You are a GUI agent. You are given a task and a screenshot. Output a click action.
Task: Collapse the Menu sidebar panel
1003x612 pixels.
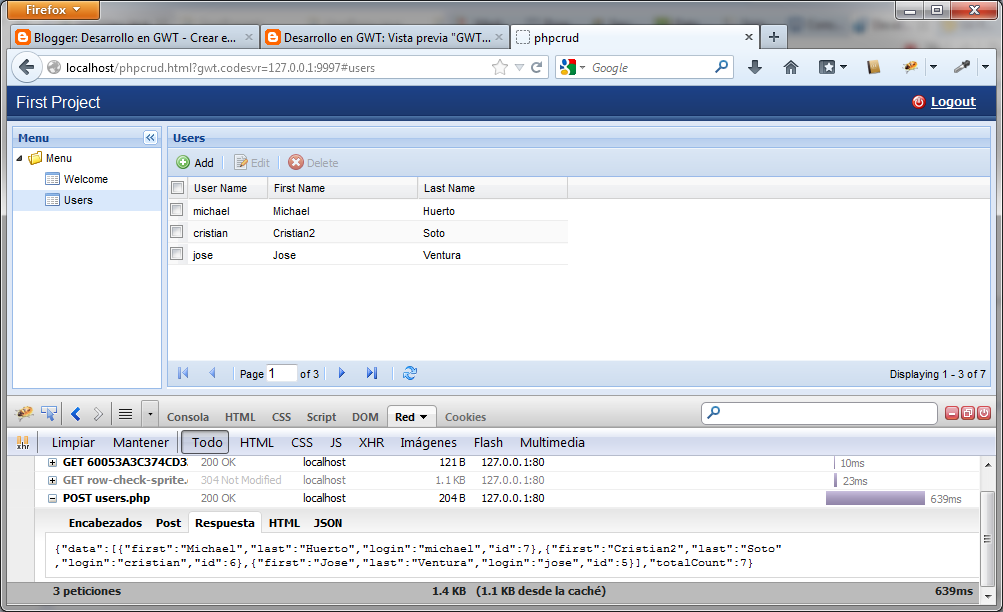tap(151, 137)
